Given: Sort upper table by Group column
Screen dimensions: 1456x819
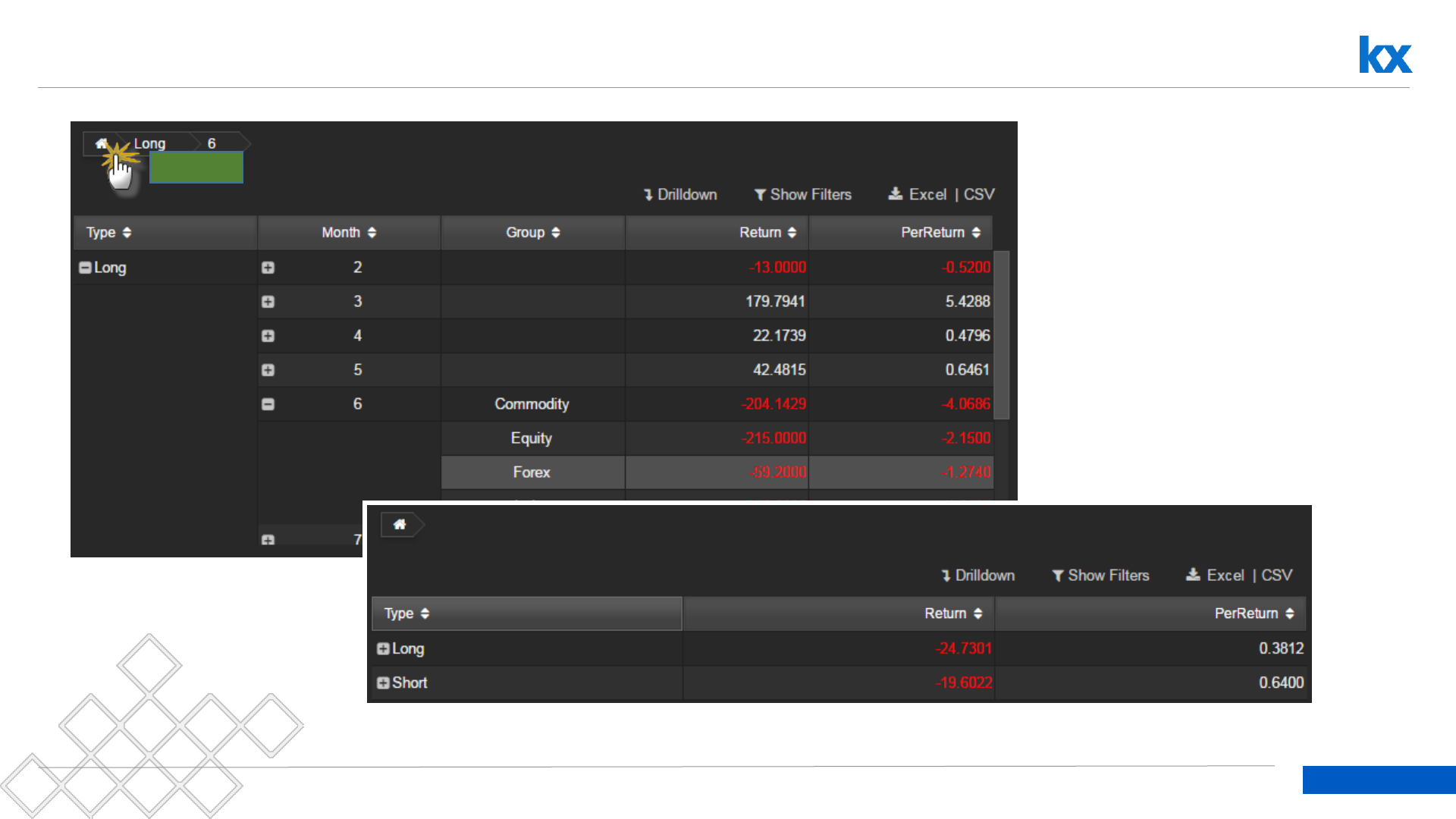Looking at the screenshot, I should (556, 233).
